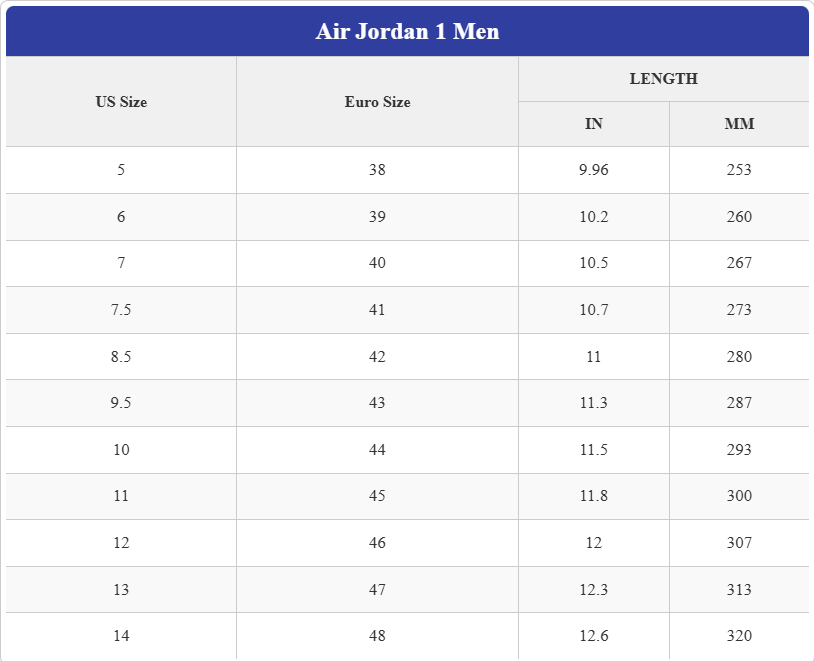Click the 10.5 inch length cell

[x=594, y=263]
